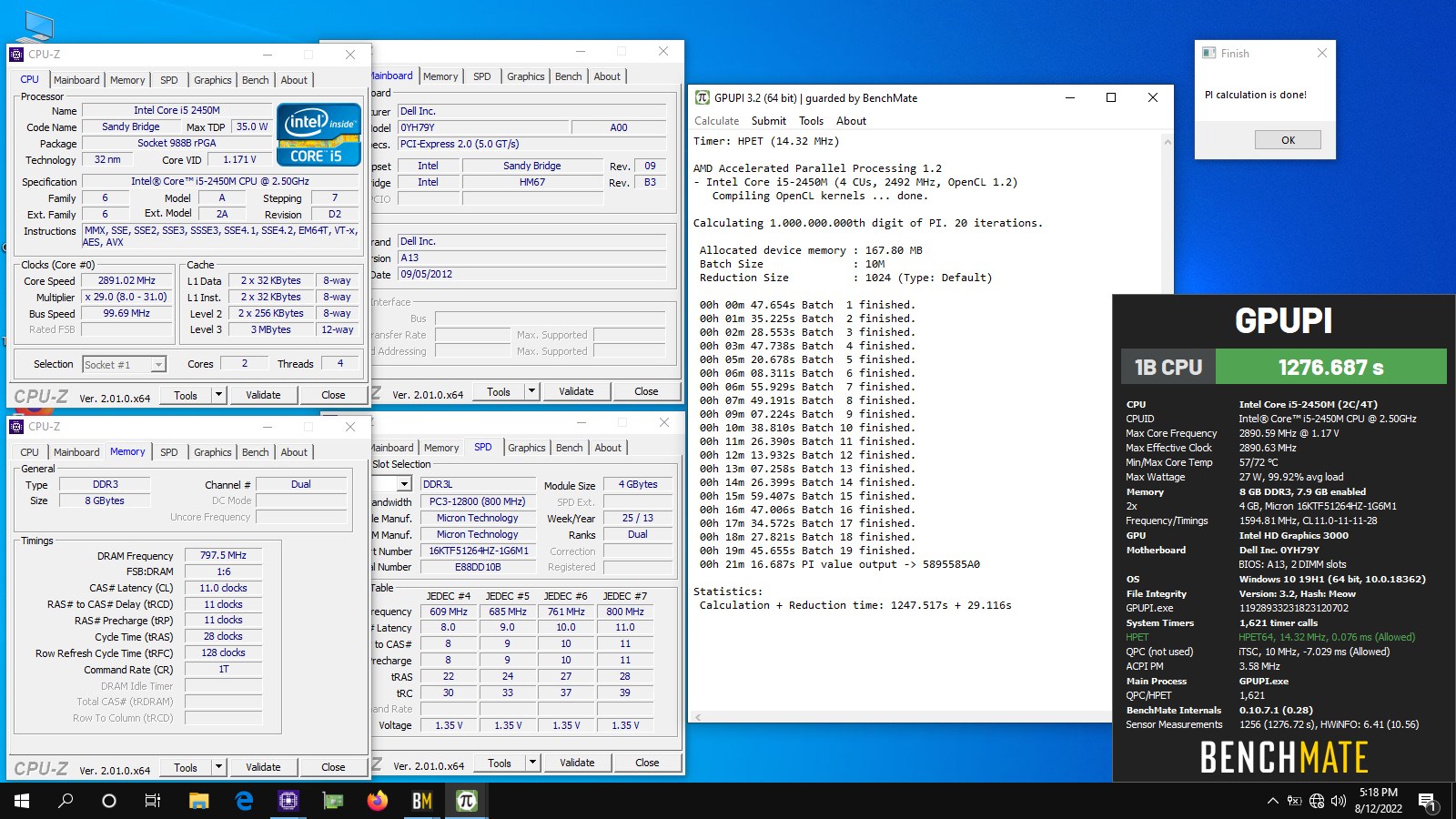1456x819 pixels.
Task: Click the CAS# Latency value 11.0 clocks
Action: (223, 588)
